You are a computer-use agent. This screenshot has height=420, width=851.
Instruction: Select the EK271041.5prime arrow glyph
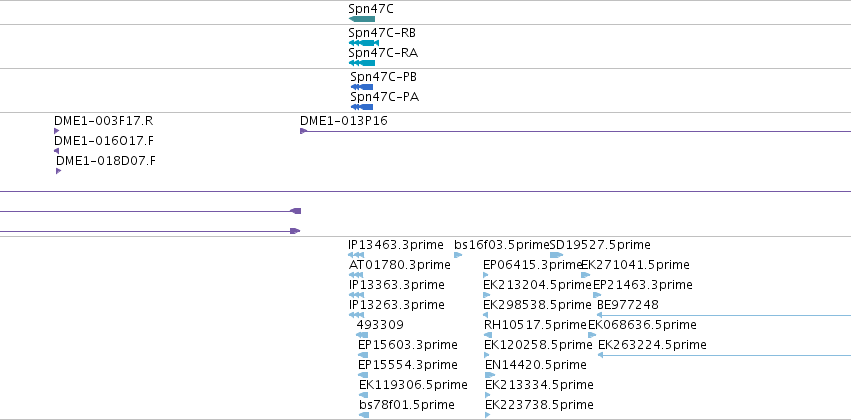(x=586, y=275)
